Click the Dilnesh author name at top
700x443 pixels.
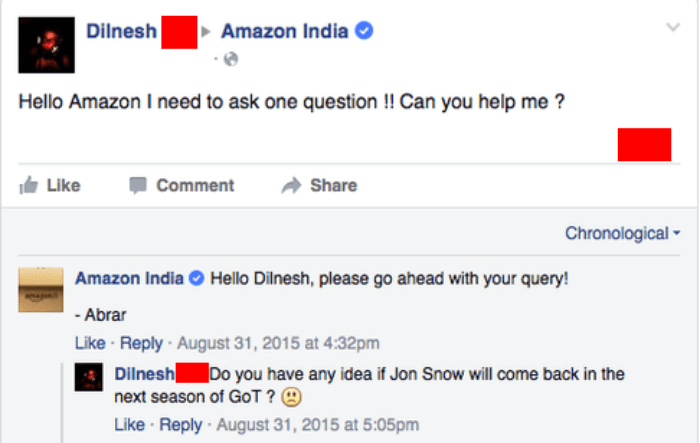[122, 31]
